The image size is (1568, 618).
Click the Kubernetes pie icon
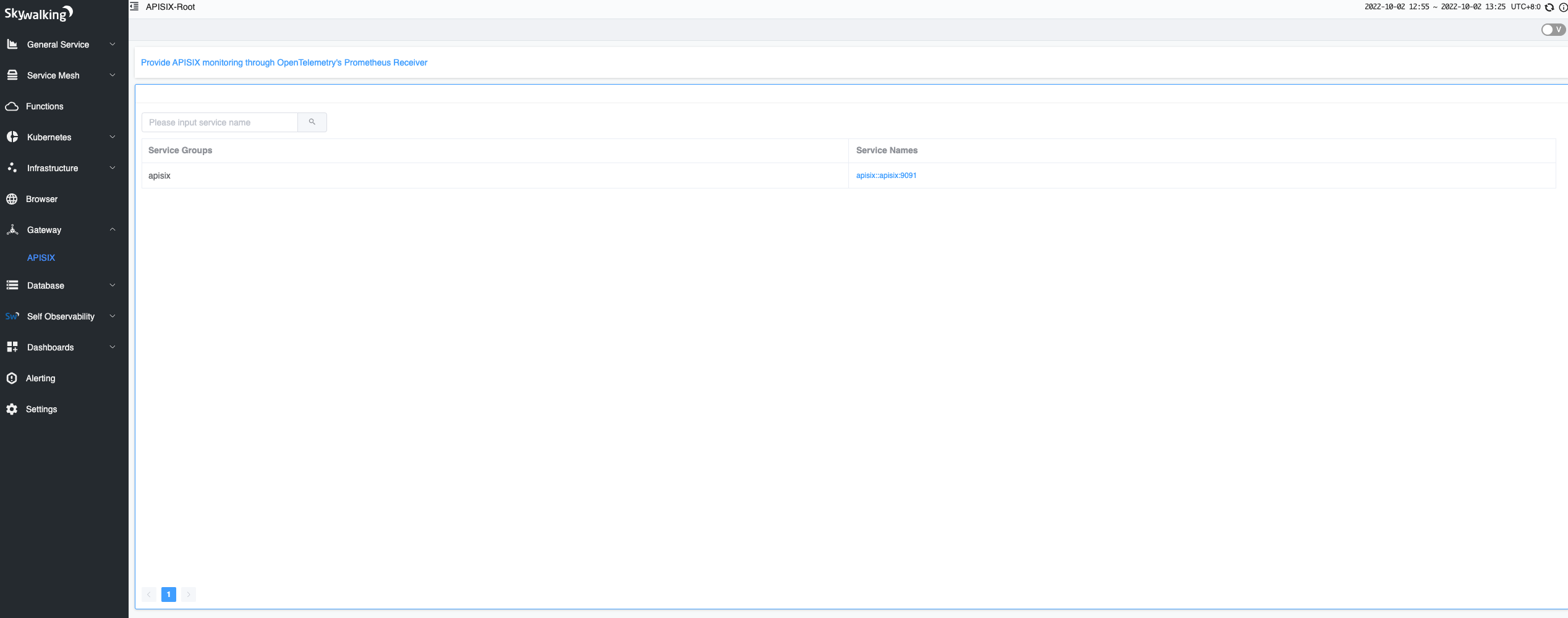pos(12,137)
